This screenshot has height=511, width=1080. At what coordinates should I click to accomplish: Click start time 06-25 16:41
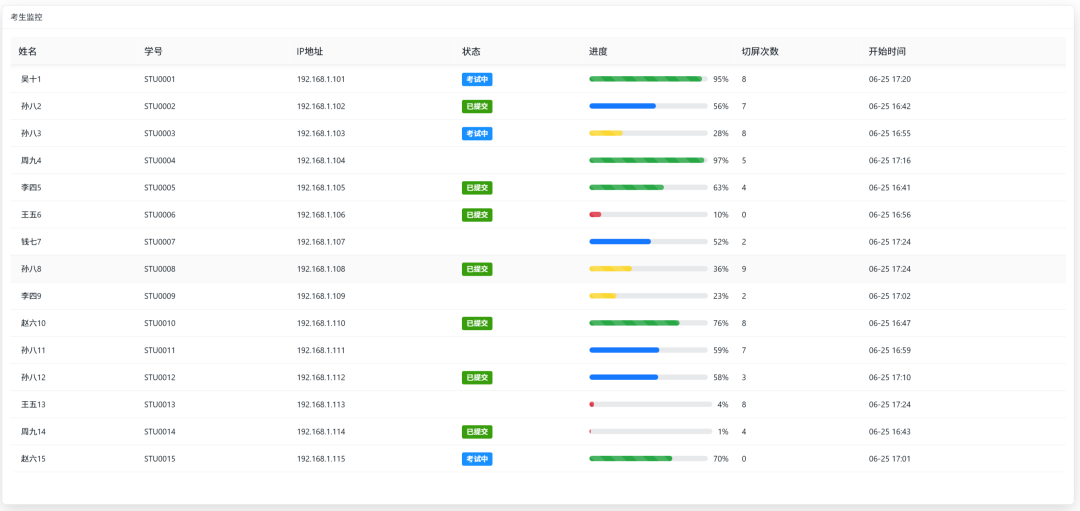pos(890,187)
